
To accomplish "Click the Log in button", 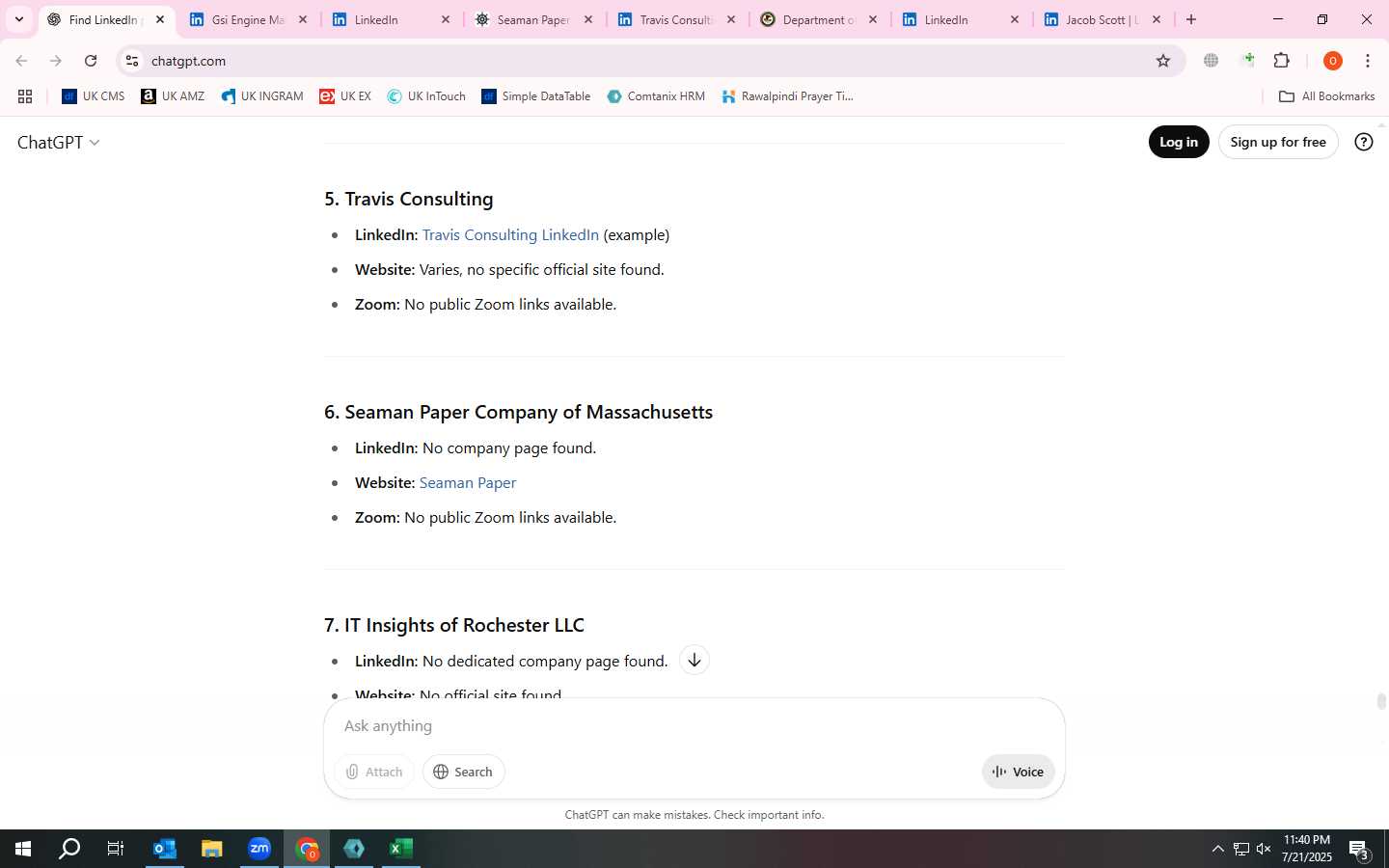I will (x=1178, y=142).
